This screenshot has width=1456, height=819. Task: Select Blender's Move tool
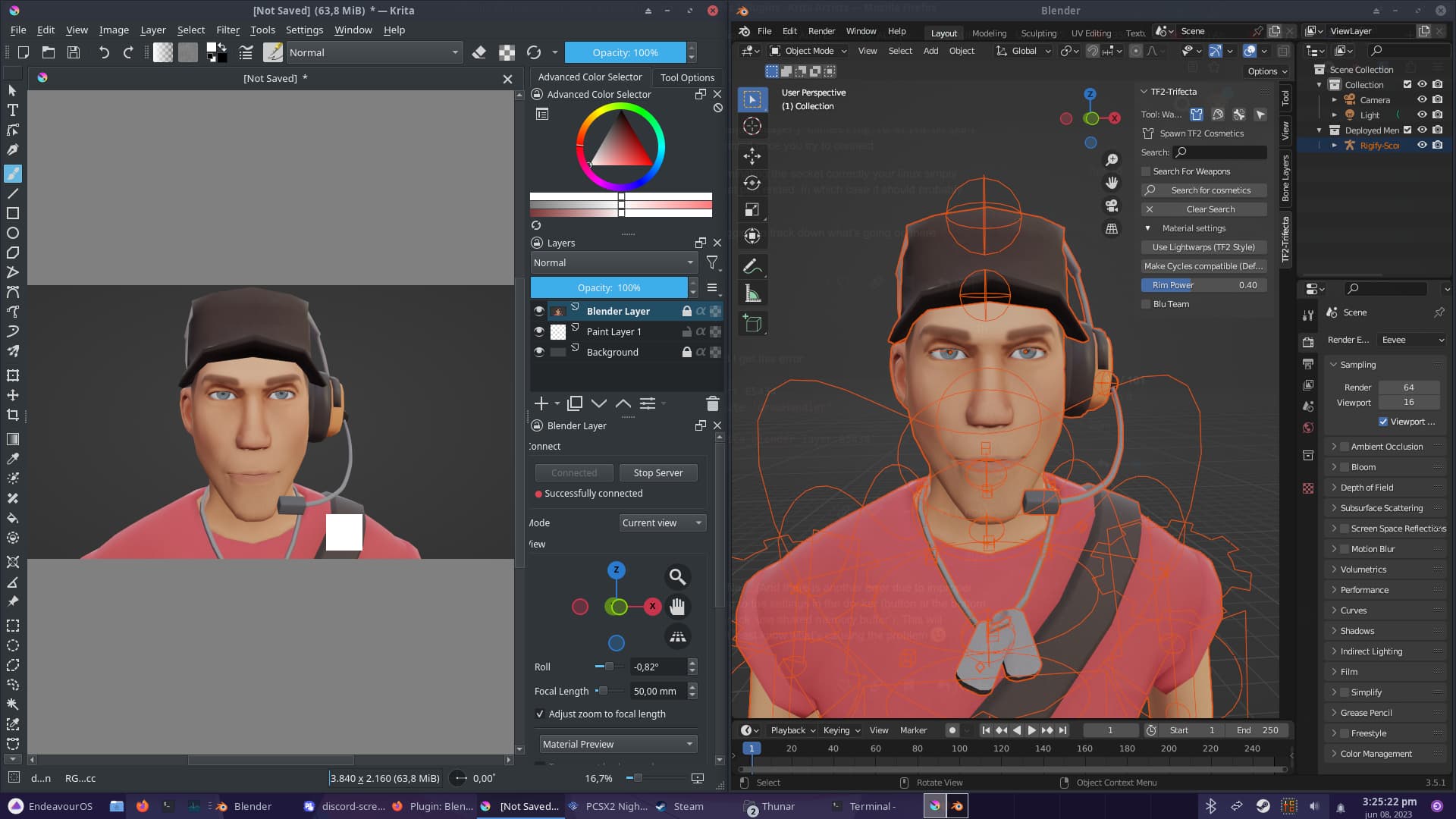tap(752, 157)
